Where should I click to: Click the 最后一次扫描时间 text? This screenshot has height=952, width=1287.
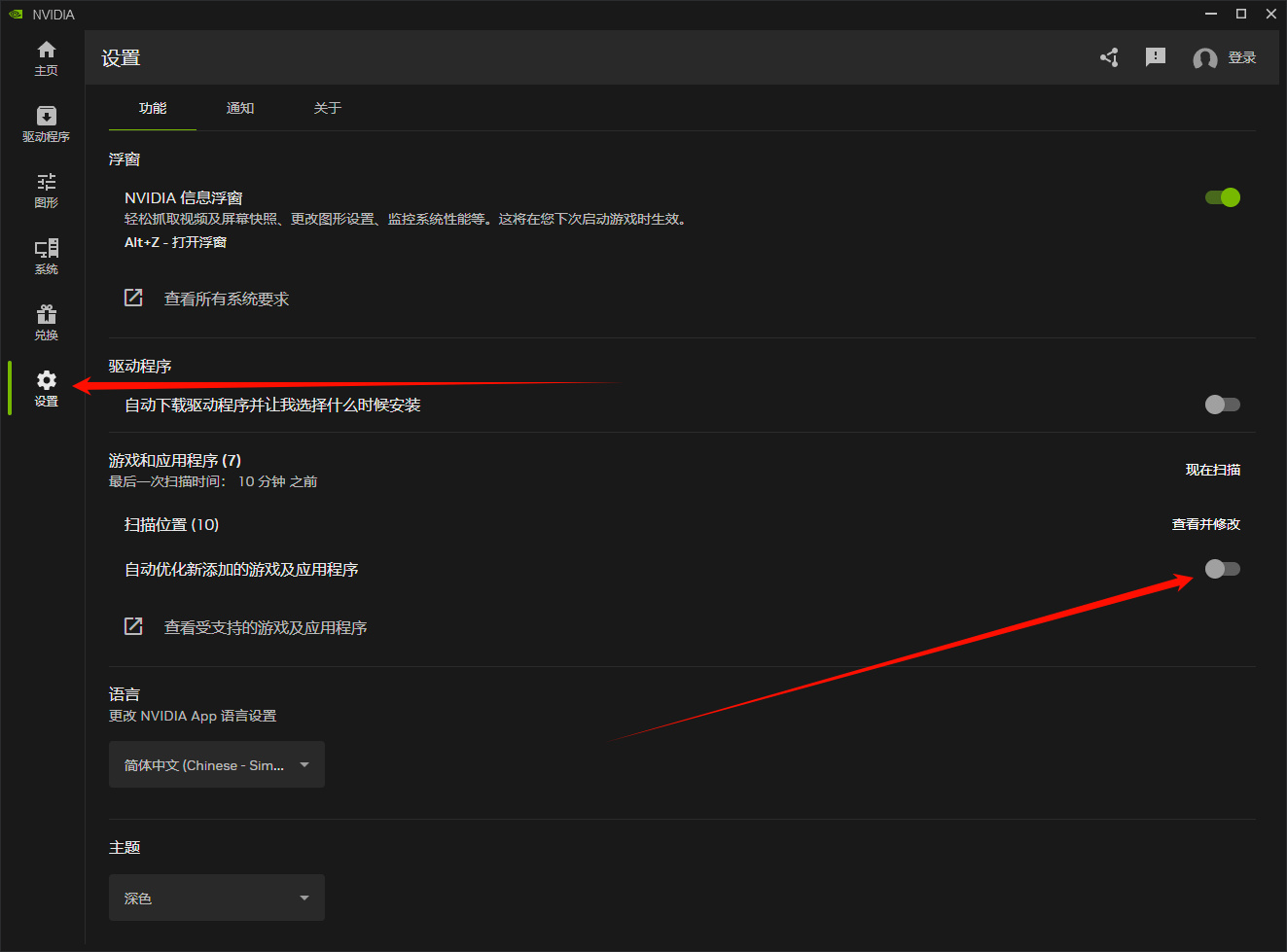(x=213, y=482)
